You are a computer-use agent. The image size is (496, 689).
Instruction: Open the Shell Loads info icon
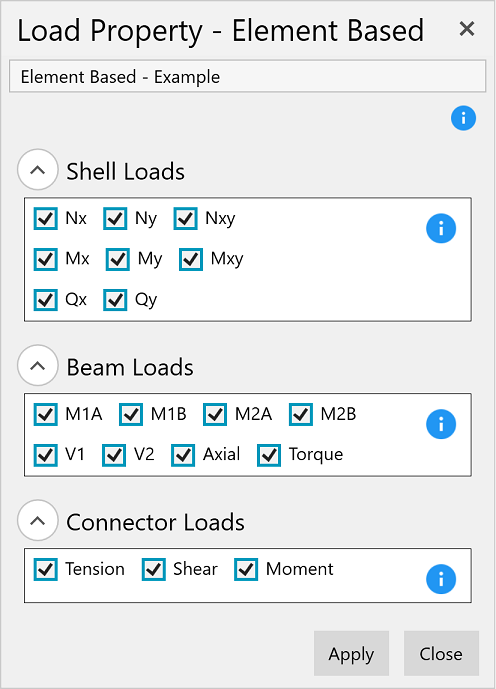point(441,228)
